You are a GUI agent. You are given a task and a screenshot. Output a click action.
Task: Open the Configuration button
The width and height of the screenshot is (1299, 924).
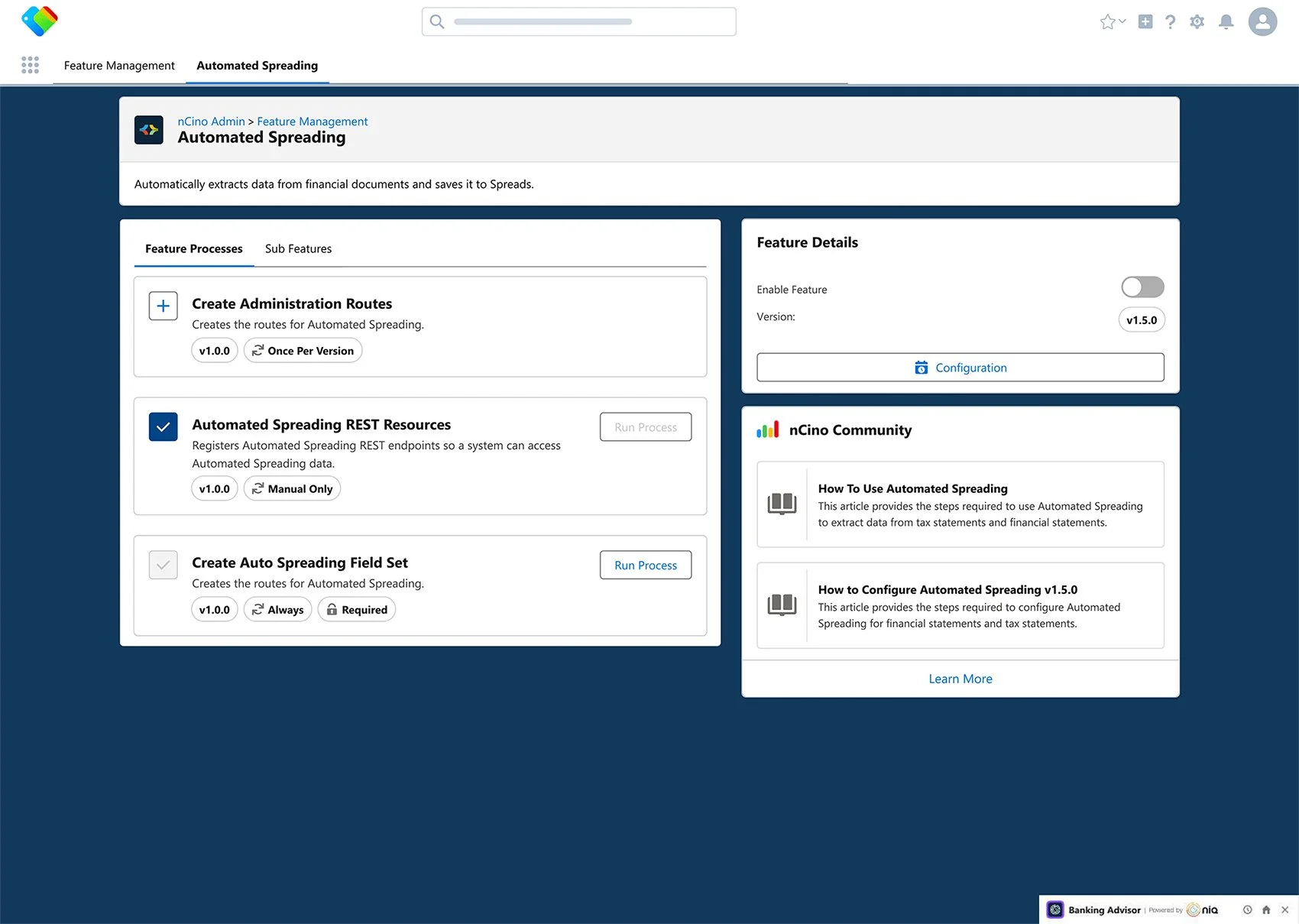[x=960, y=368]
